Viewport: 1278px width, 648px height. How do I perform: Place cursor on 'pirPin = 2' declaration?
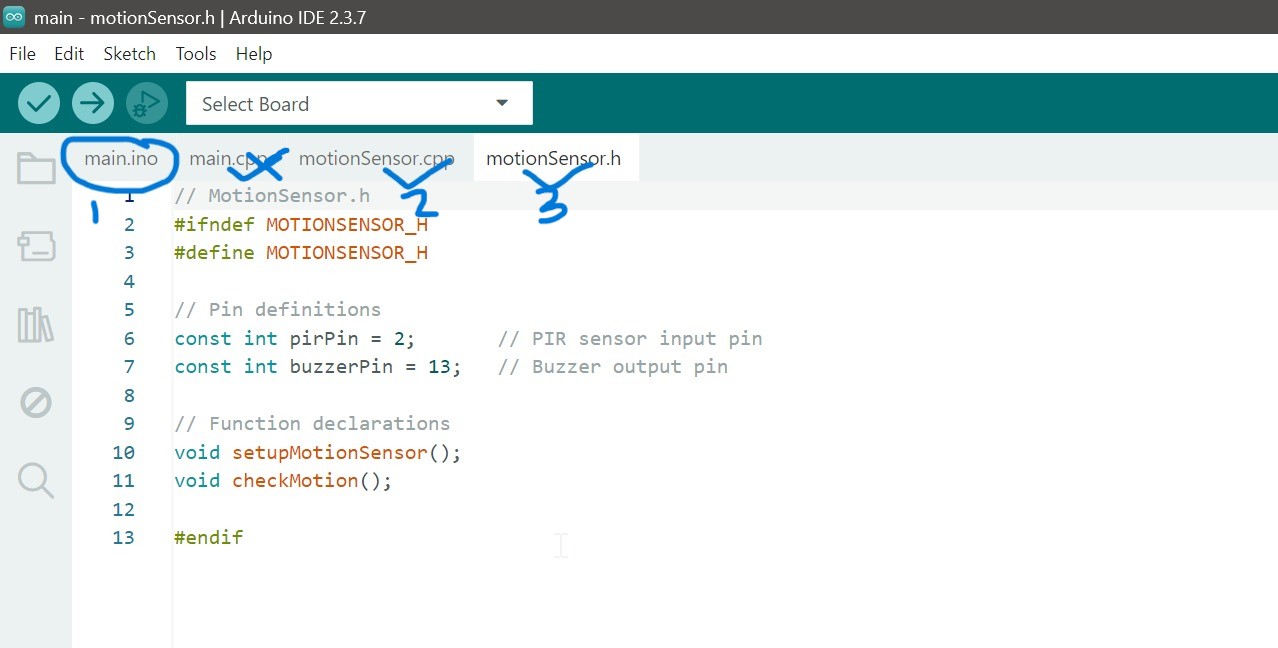click(x=294, y=339)
